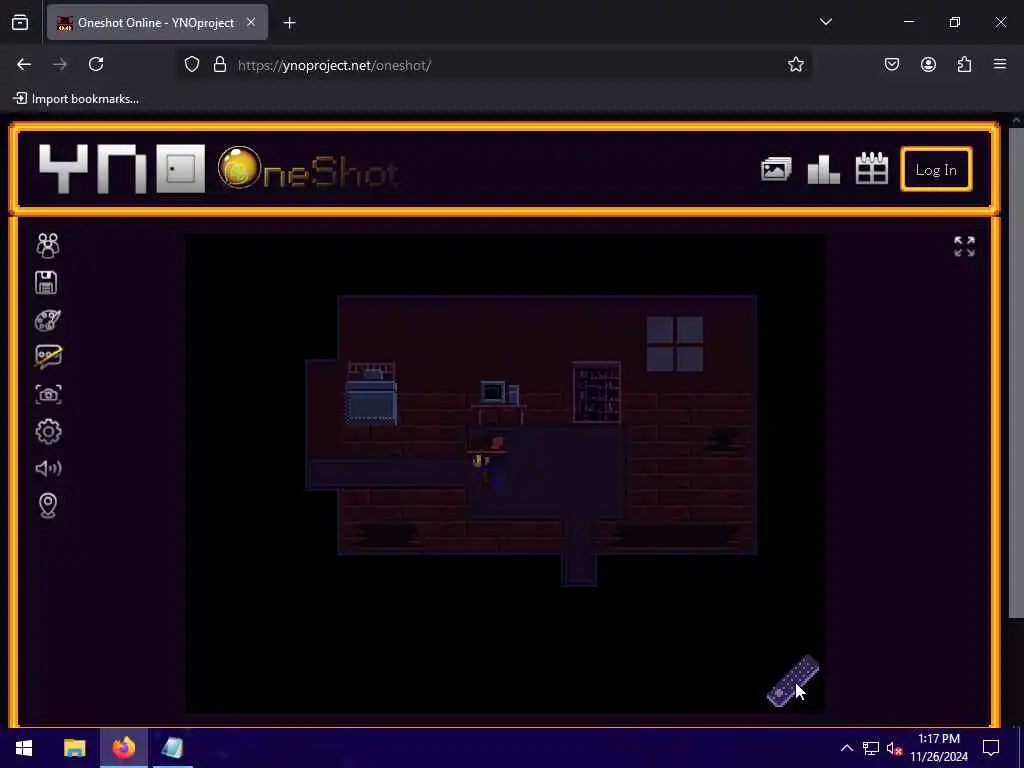Viewport: 1024px width, 768px height.
Task: Open the network status tray icon
Action: [871, 748]
